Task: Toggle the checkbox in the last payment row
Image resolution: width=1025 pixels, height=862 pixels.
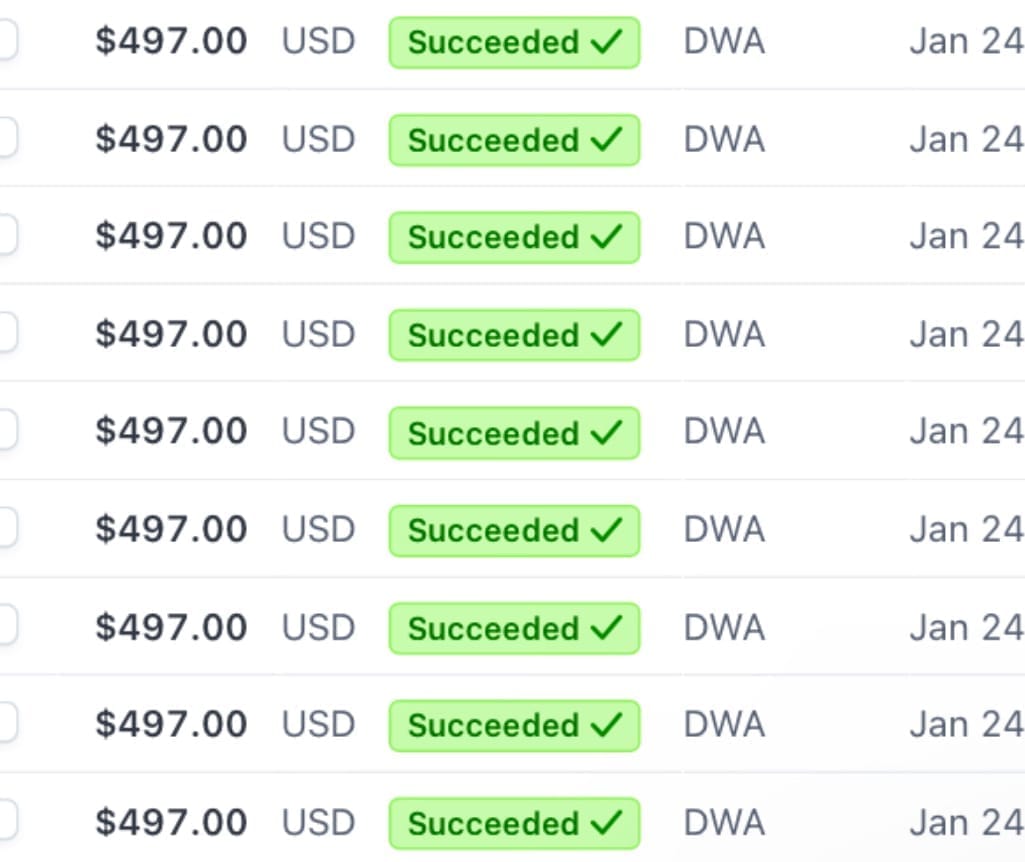Action: click(x=7, y=821)
